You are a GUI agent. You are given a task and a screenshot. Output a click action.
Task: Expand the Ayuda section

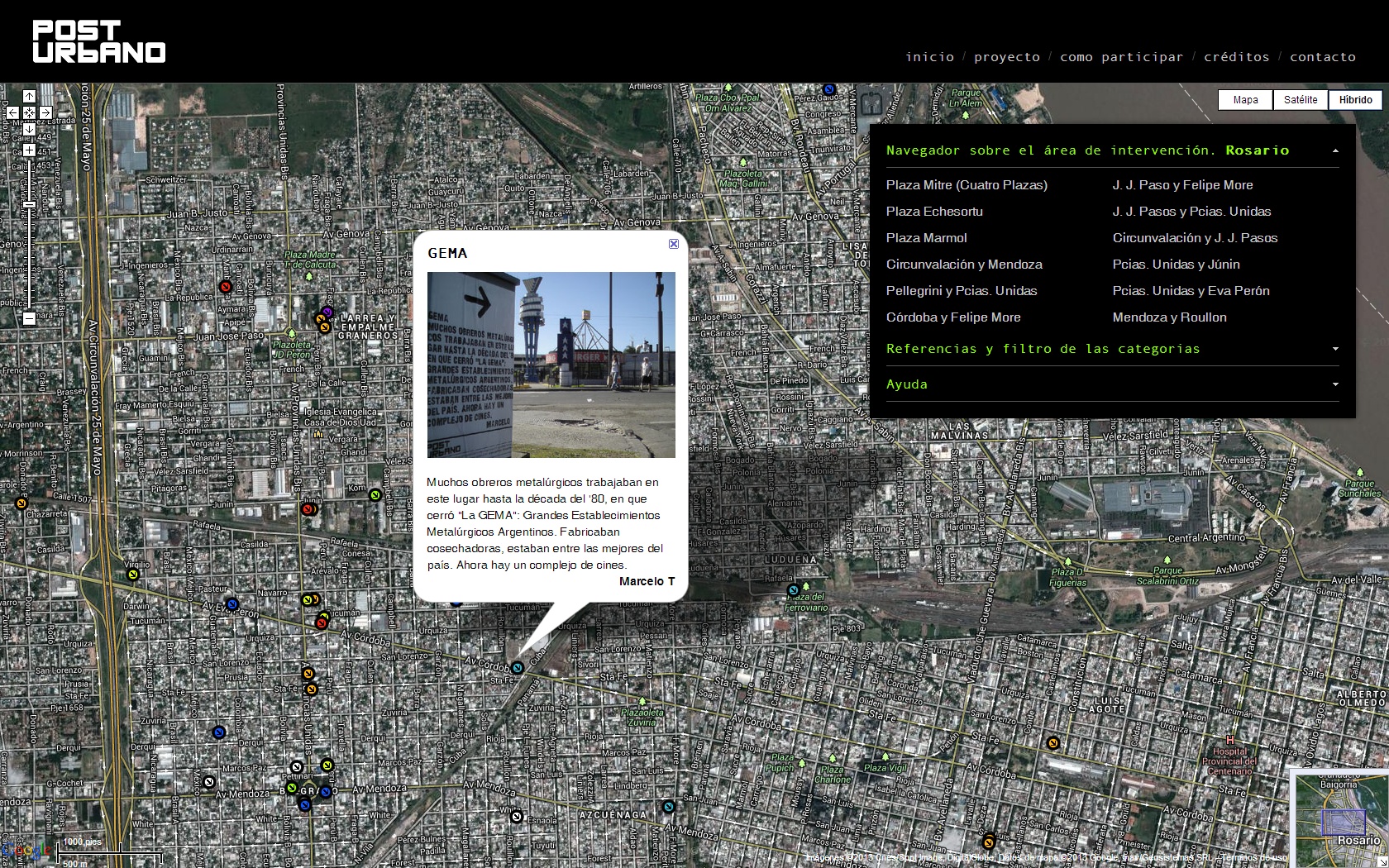(x=1335, y=384)
